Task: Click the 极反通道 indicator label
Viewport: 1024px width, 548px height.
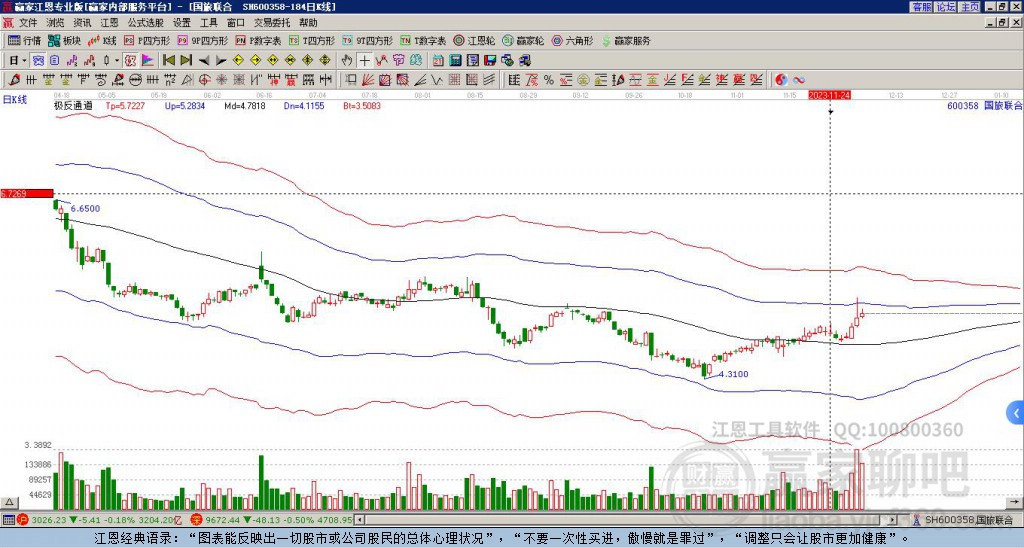Action: pyautogui.click(x=72, y=105)
